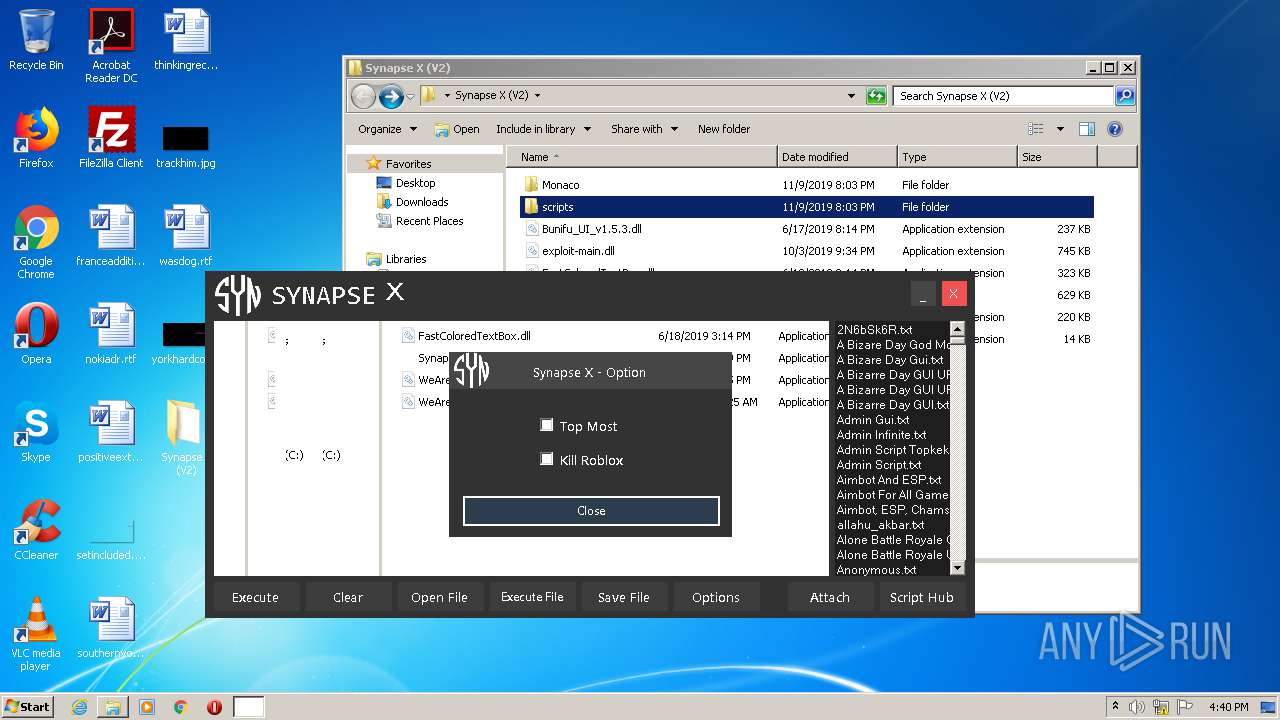Click Open in the Explorer toolbar
Screen dimensions: 1280x720
tap(457, 129)
